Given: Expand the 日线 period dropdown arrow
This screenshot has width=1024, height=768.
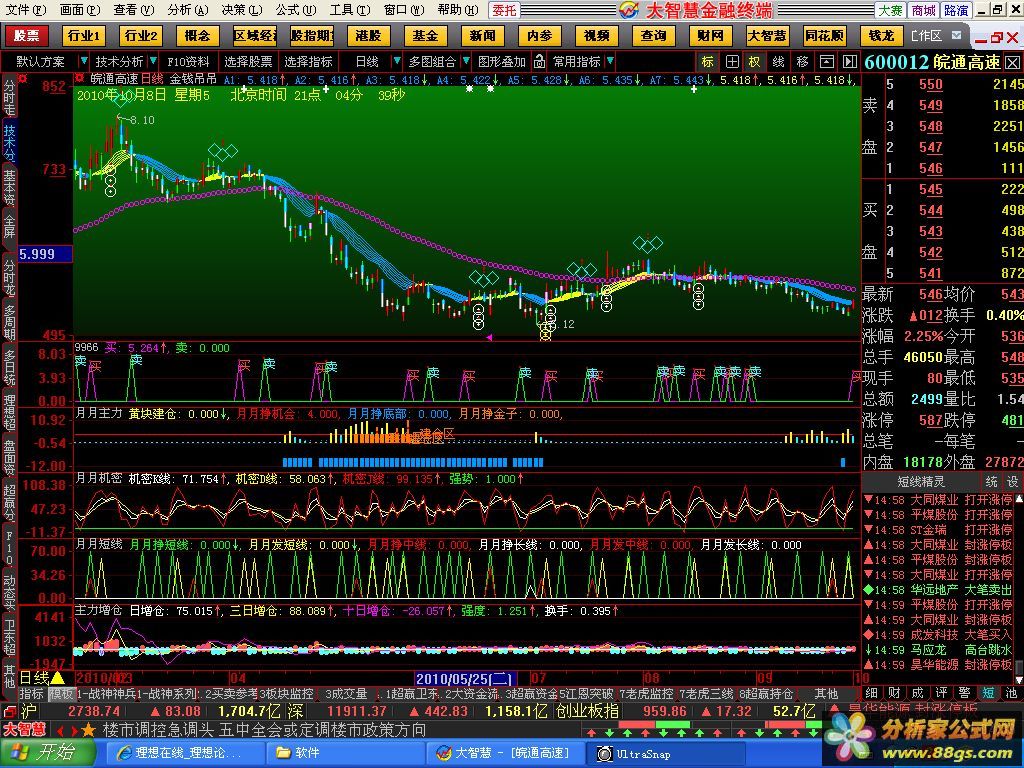Looking at the screenshot, I should click(396, 61).
